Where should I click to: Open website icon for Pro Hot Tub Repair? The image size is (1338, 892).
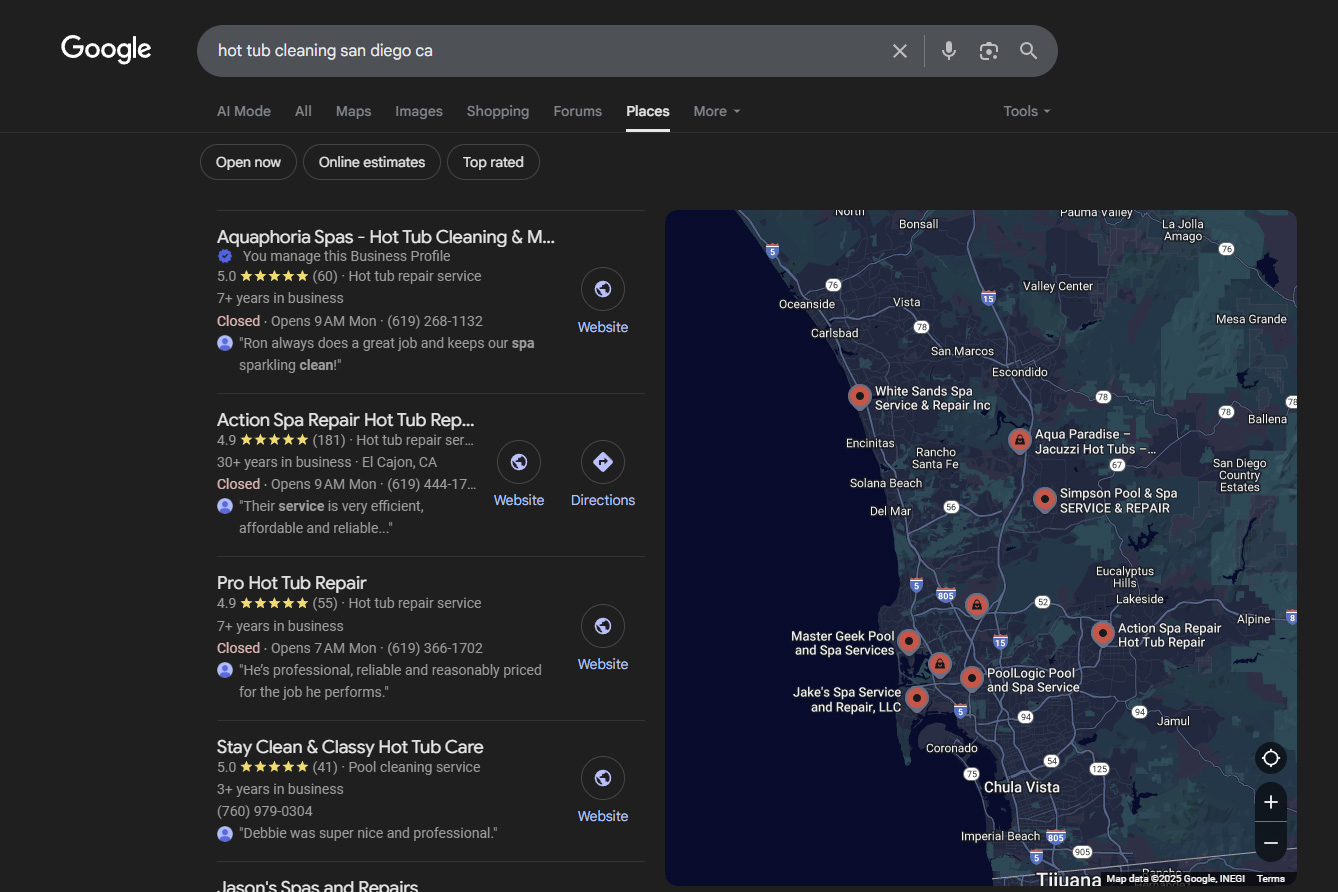(603, 626)
